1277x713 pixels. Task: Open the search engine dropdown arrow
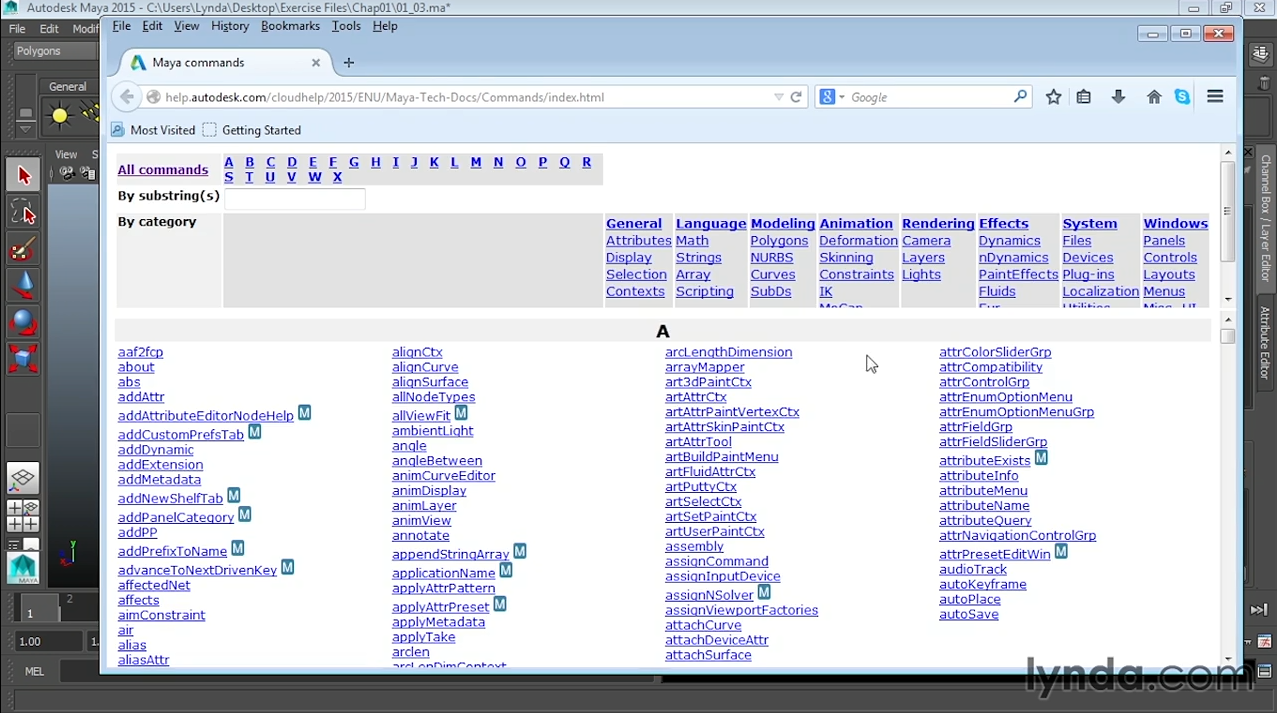point(842,97)
